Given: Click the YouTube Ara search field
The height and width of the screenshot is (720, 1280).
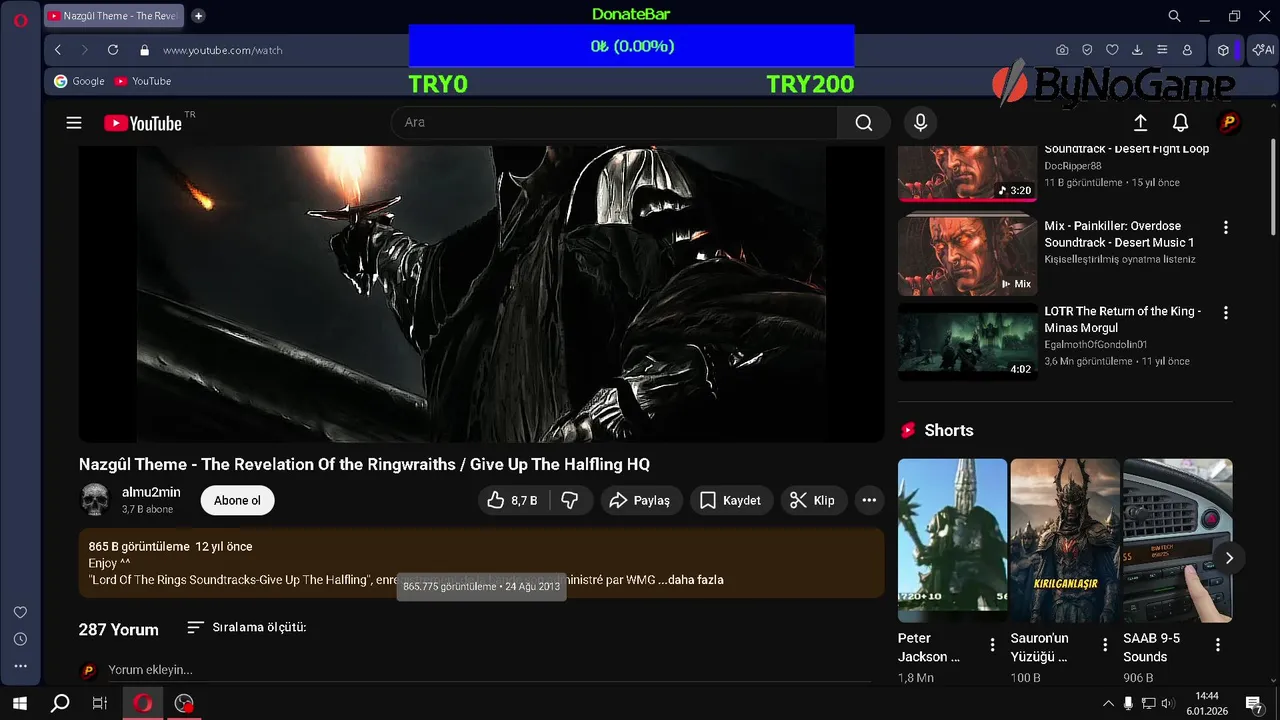Looking at the screenshot, I should [x=614, y=123].
